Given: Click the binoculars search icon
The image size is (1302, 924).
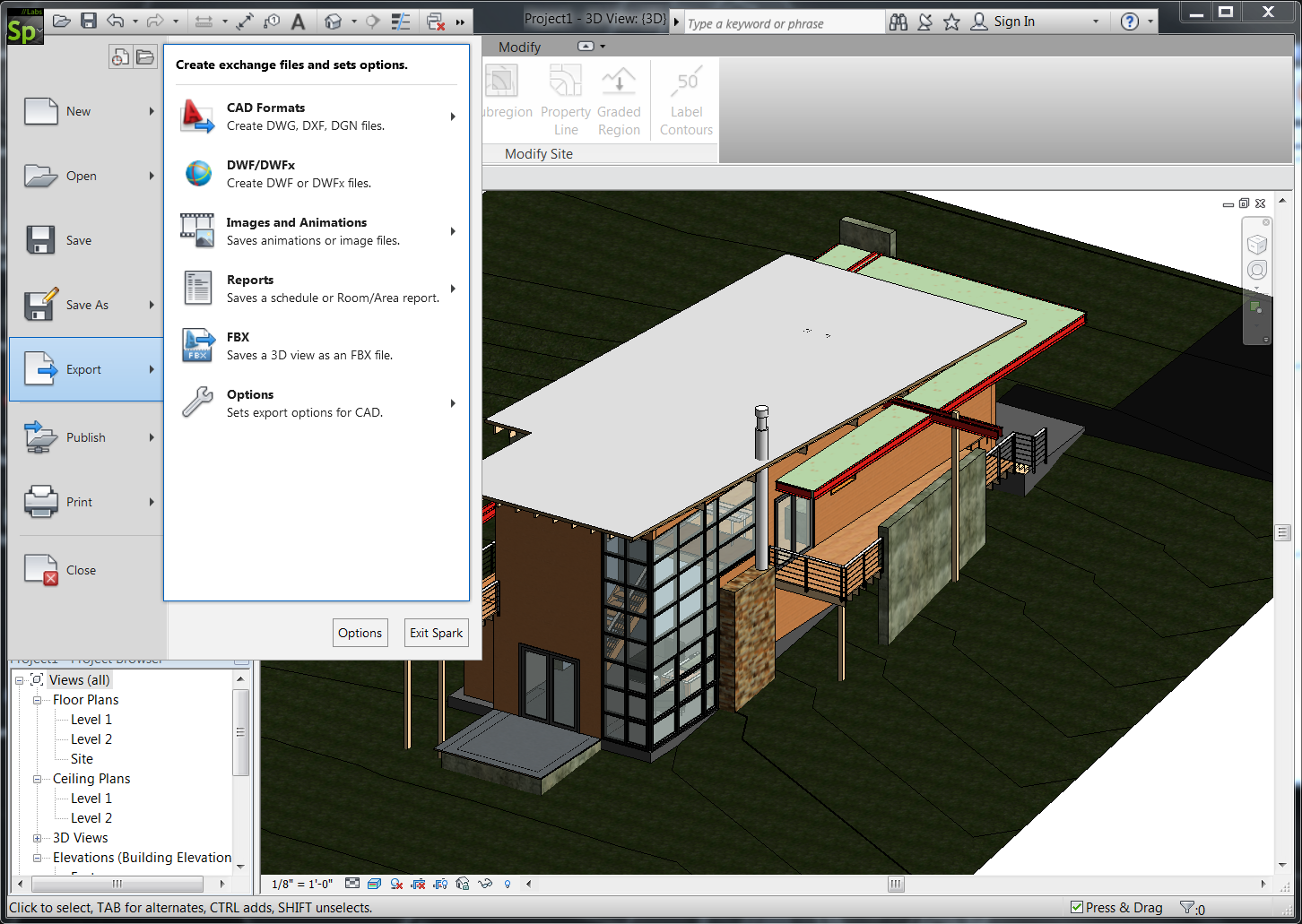Looking at the screenshot, I should click(898, 22).
